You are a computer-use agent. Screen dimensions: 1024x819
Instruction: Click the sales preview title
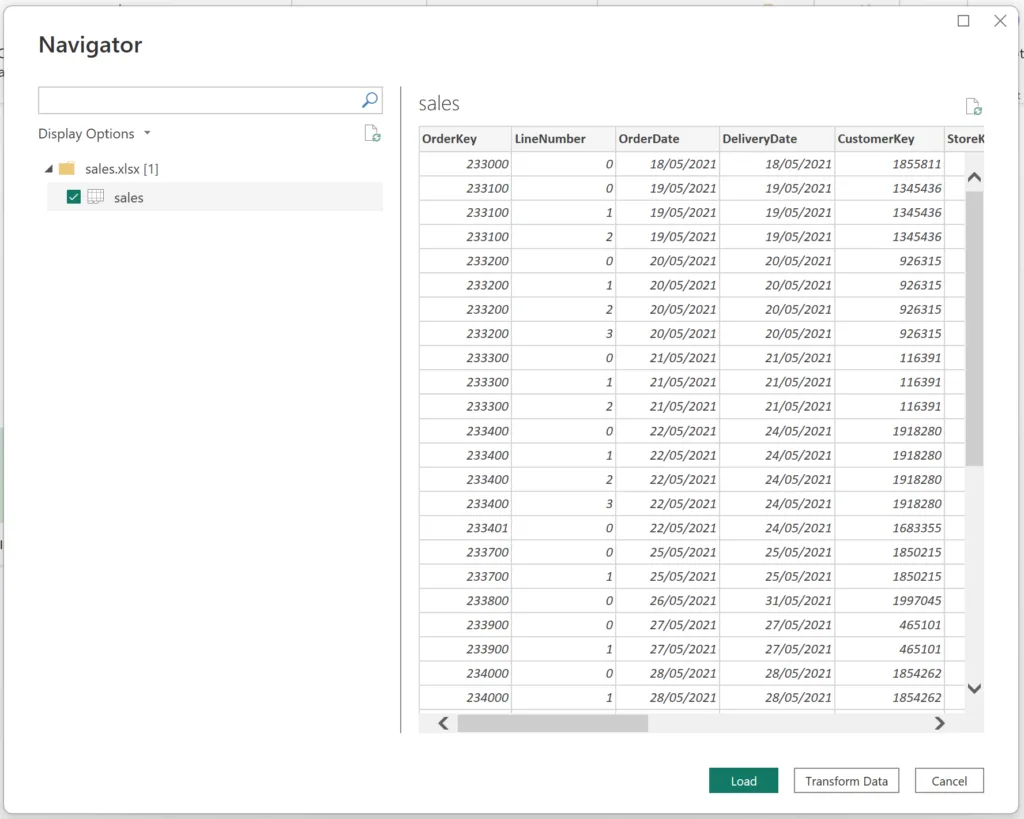pyautogui.click(x=439, y=103)
